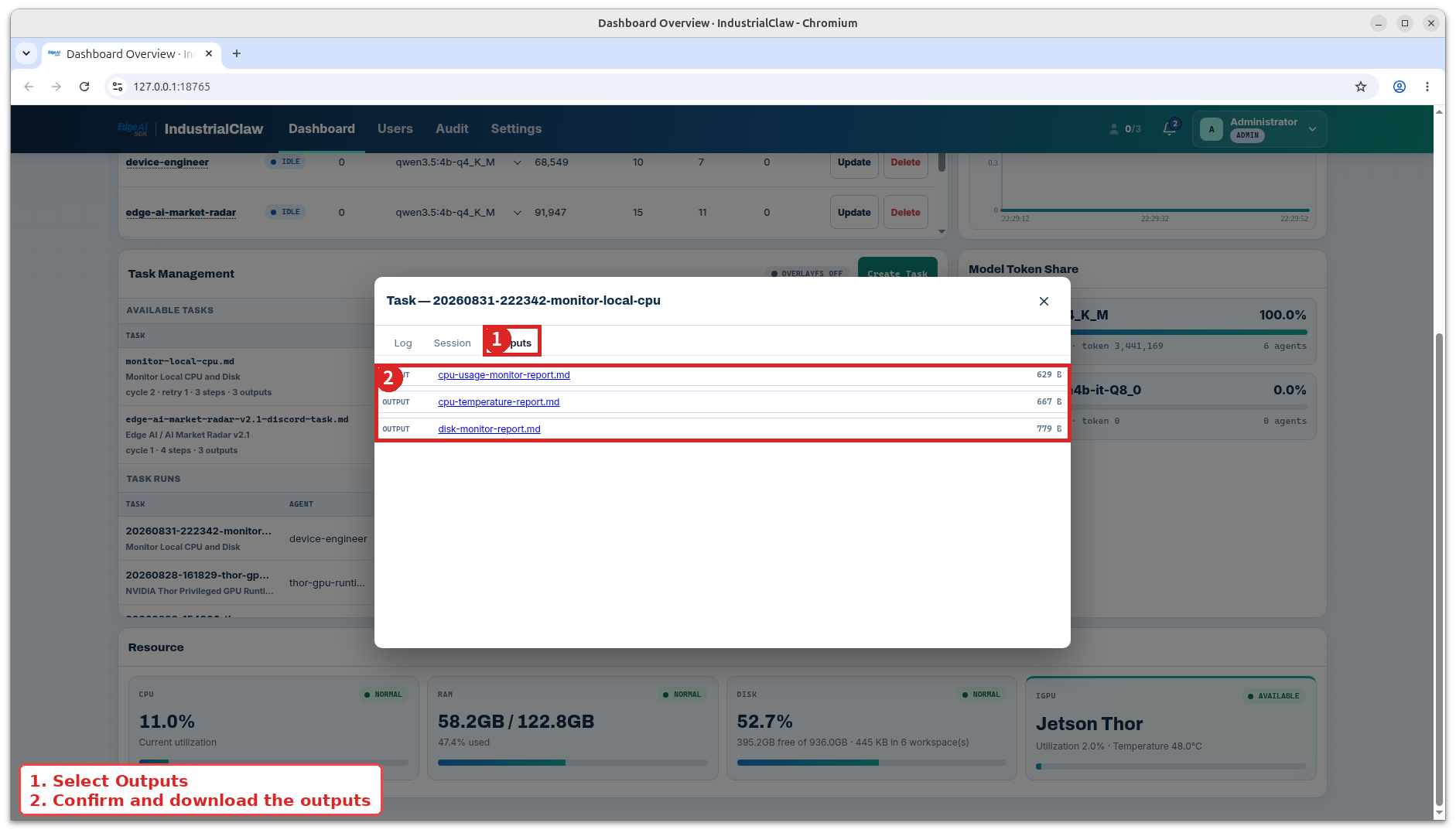Open the Settings page
The image size is (1456, 833).
[516, 129]
